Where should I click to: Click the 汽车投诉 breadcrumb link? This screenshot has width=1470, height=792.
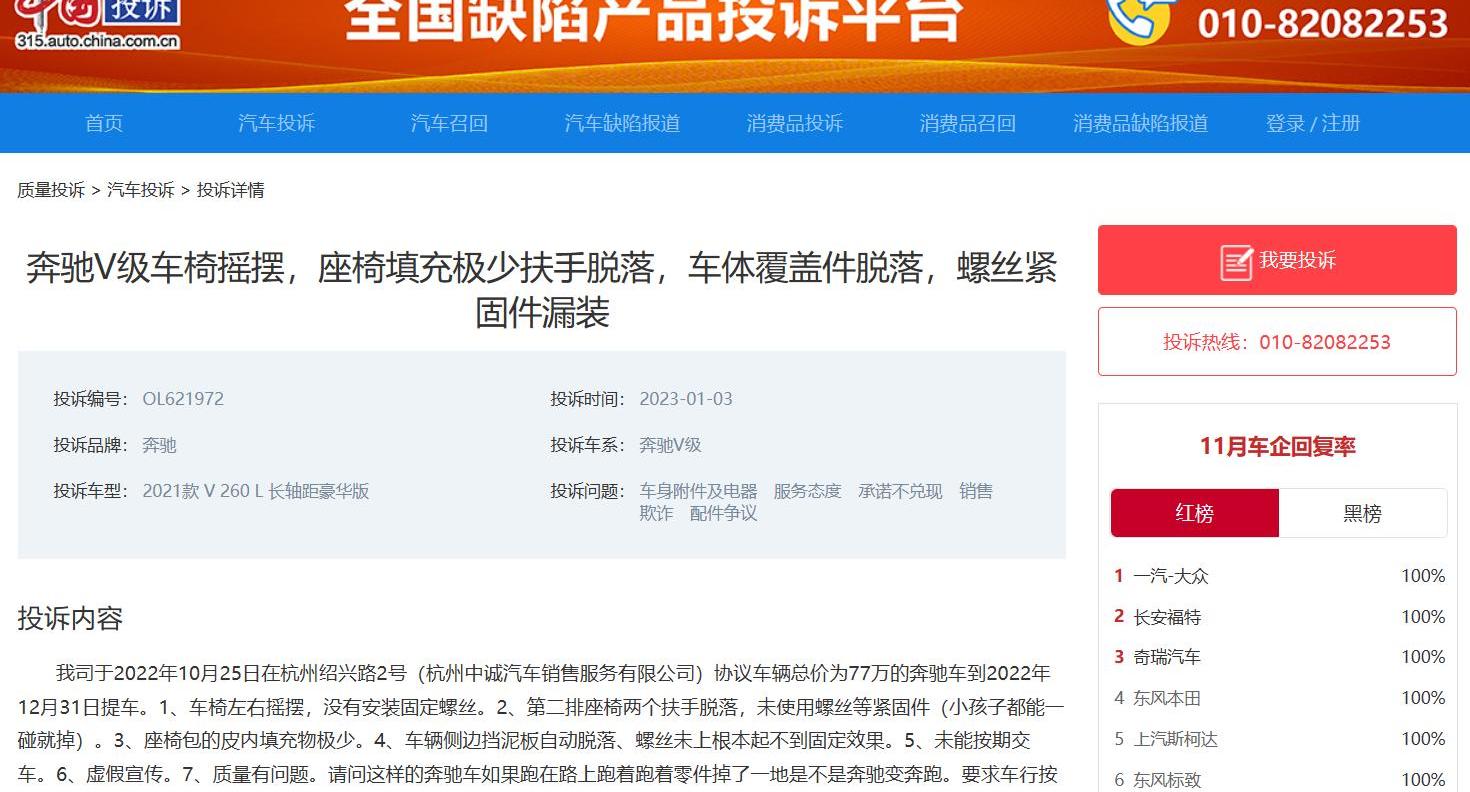[x=141, y=190]
